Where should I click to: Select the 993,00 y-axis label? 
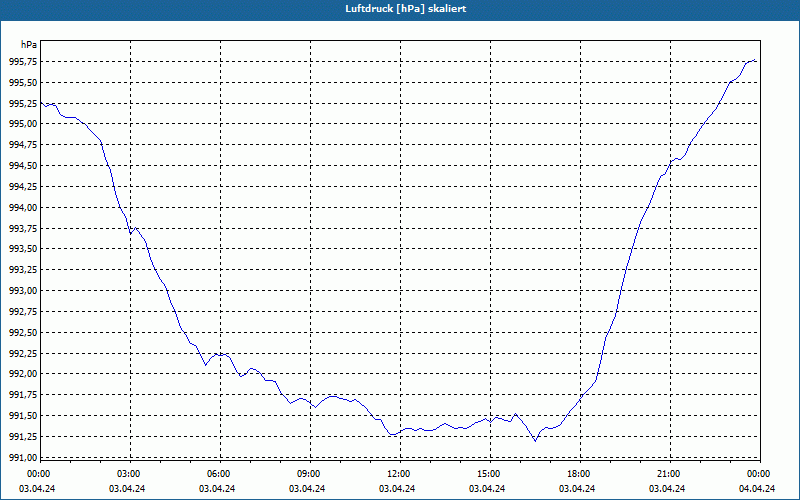(x=23, y=290)
